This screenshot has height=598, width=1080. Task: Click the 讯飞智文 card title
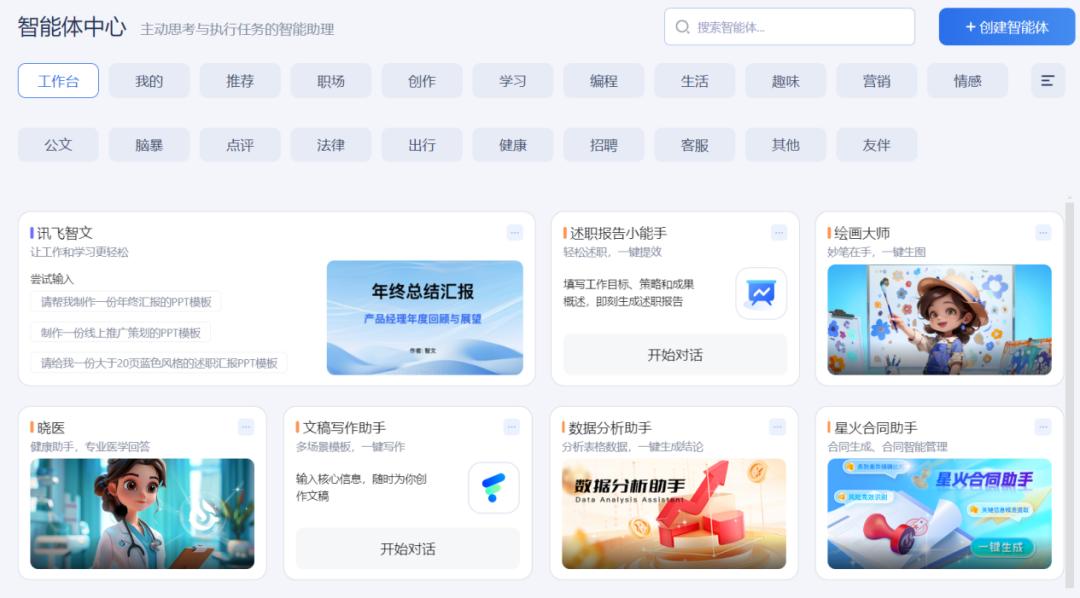65,233
